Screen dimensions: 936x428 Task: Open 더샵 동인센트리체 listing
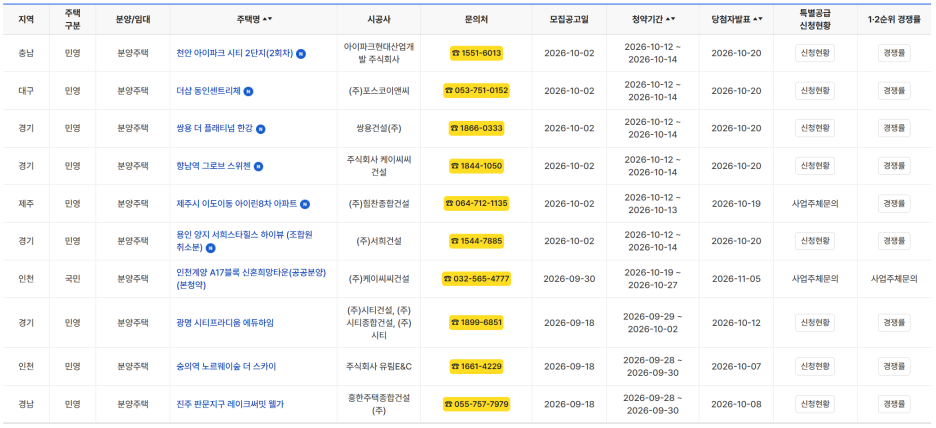pos(208,91)
